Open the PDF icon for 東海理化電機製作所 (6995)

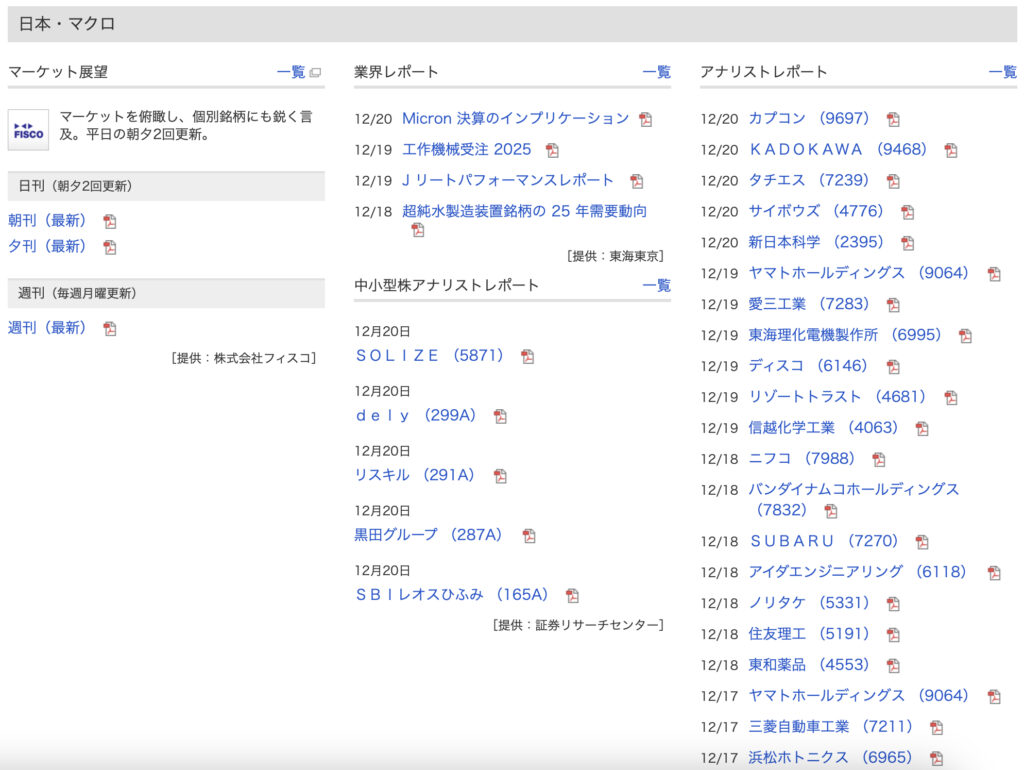(965, 336)
